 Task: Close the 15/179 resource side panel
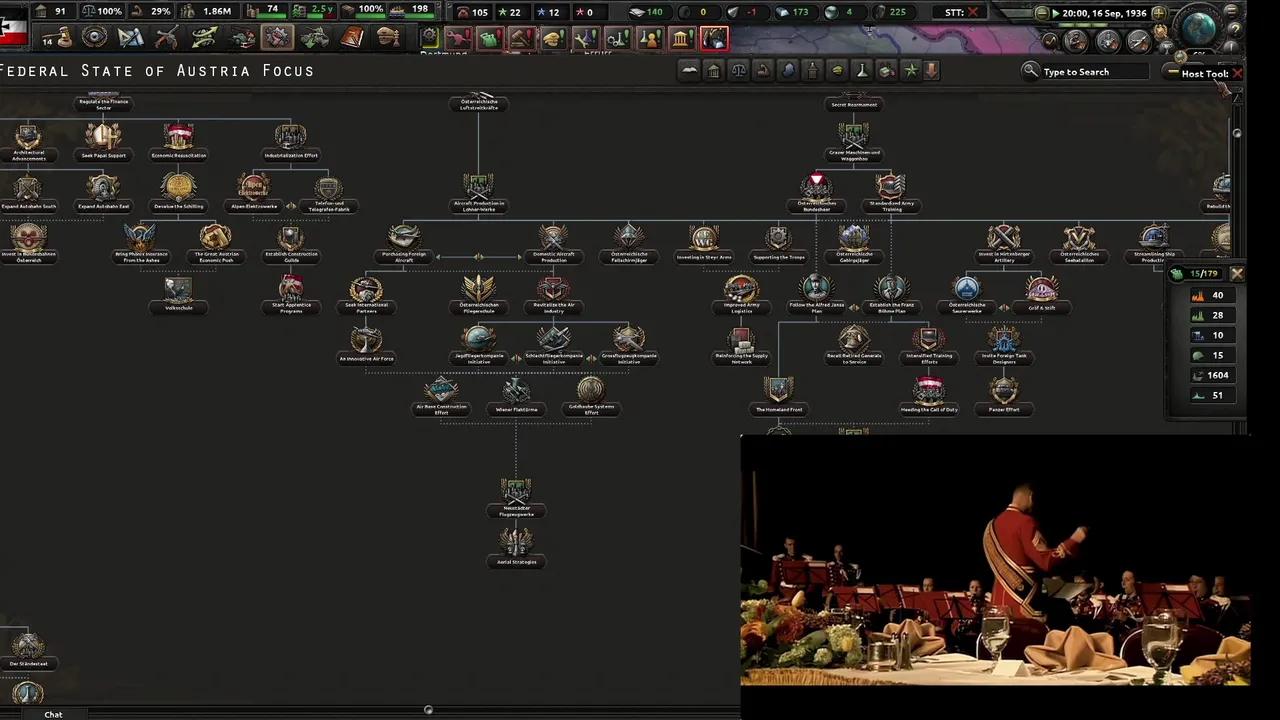[1237, 274]
